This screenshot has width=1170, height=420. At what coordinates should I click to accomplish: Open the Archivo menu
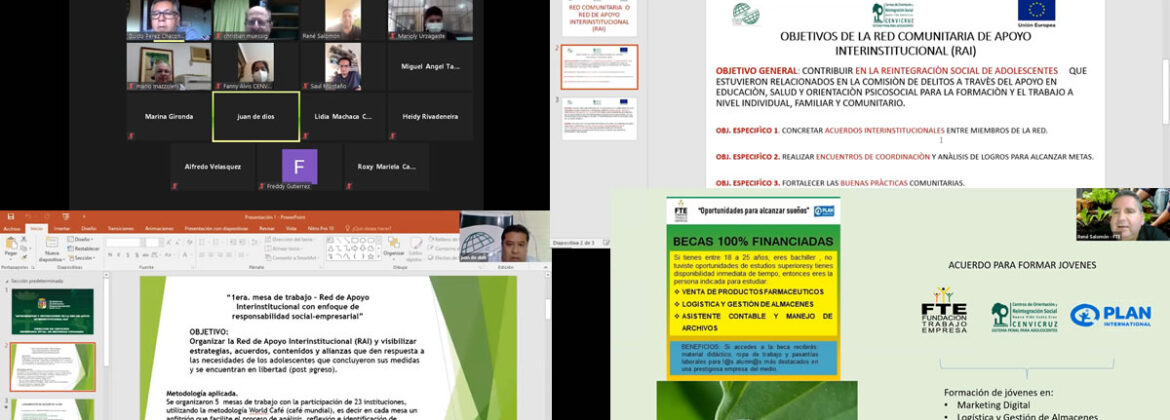tap(12, 228)
